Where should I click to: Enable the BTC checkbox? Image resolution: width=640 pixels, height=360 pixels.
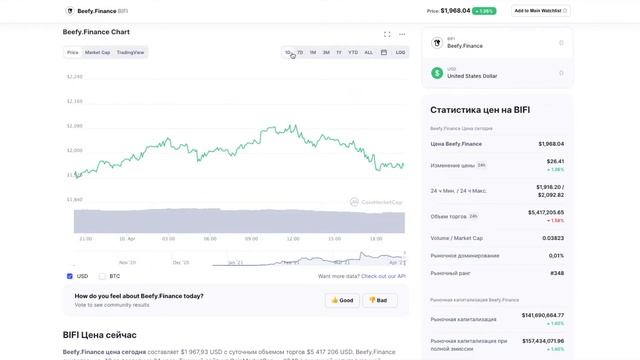click(x=102, y=276)
